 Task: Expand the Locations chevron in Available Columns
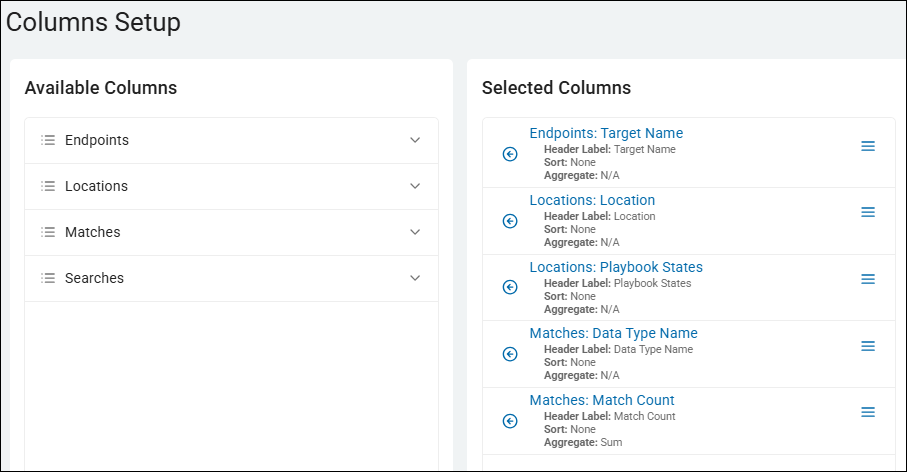[x=415, y=186]
